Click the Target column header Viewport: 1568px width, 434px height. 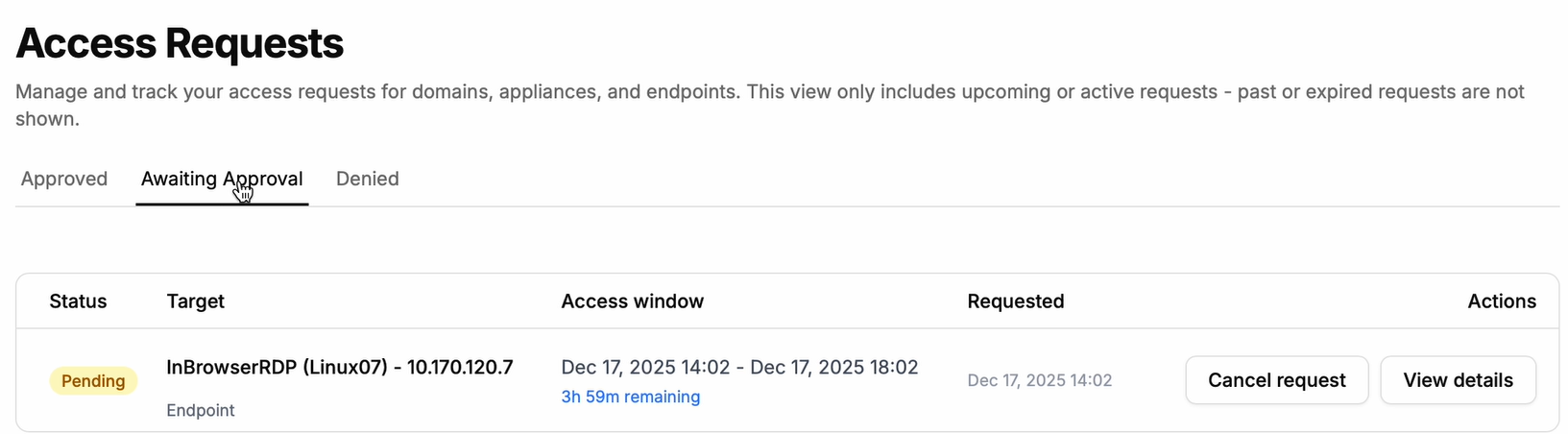(x=195, y=301)
